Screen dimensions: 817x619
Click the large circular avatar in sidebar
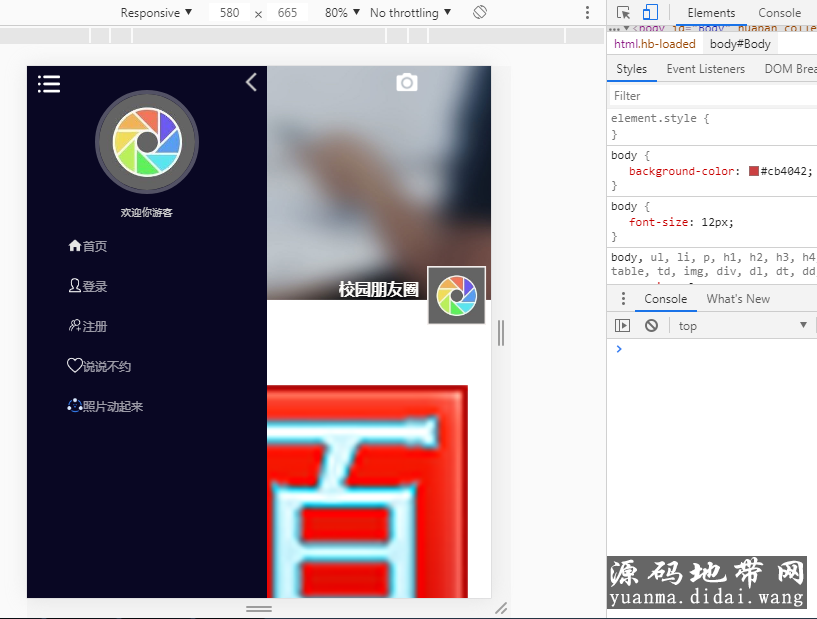click(x=147, y=142)
